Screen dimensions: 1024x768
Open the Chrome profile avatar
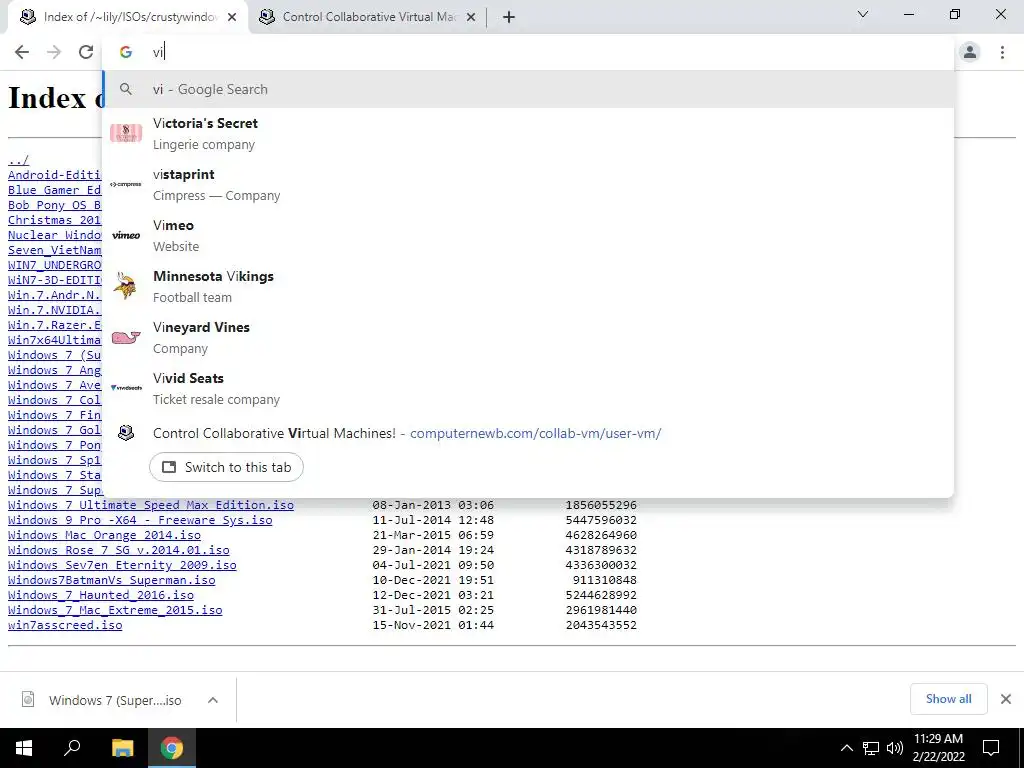970,52
